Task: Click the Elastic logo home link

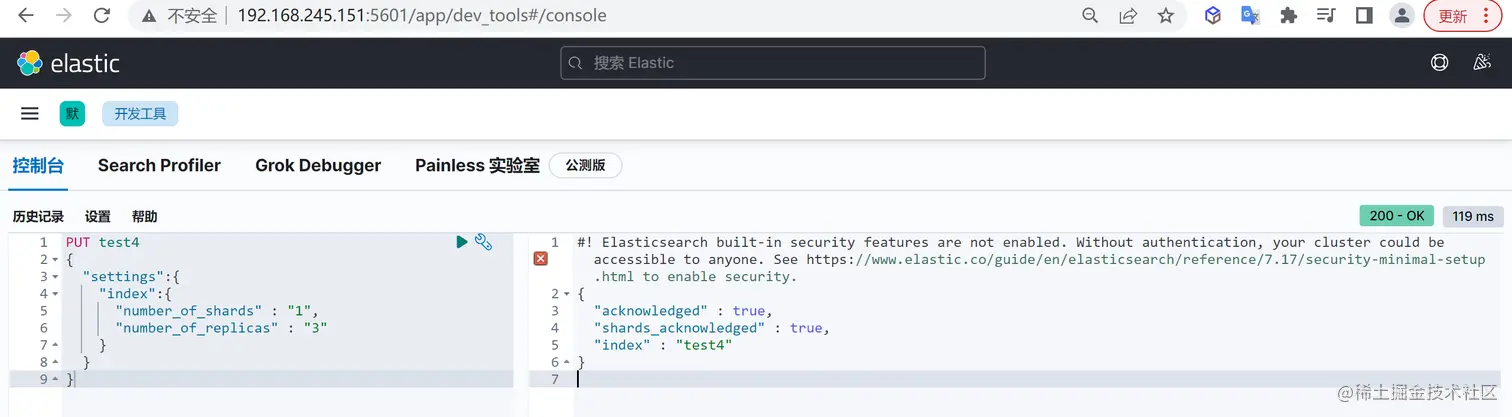Action: pos(68,63)
